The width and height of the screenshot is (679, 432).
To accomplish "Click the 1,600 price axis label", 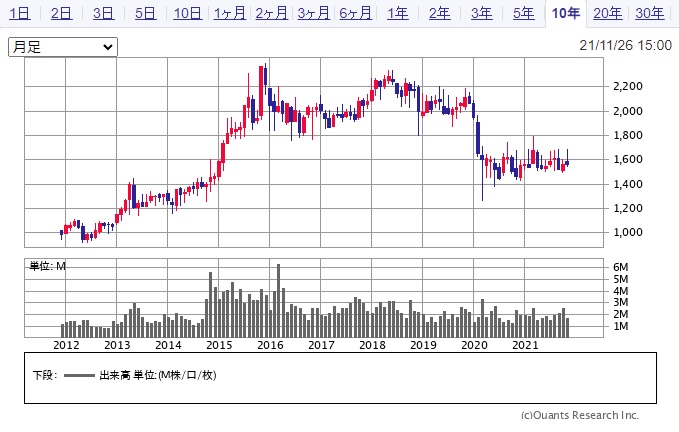I will pyautogui.click(x=627, y=159).
